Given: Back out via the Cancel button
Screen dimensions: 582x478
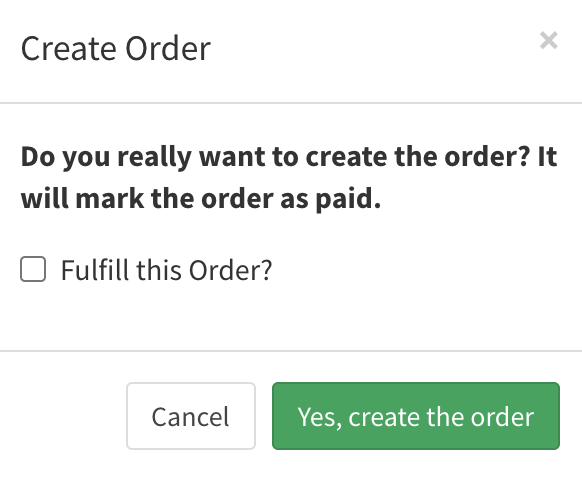Looking at the screenshot, I should point(191,416).
